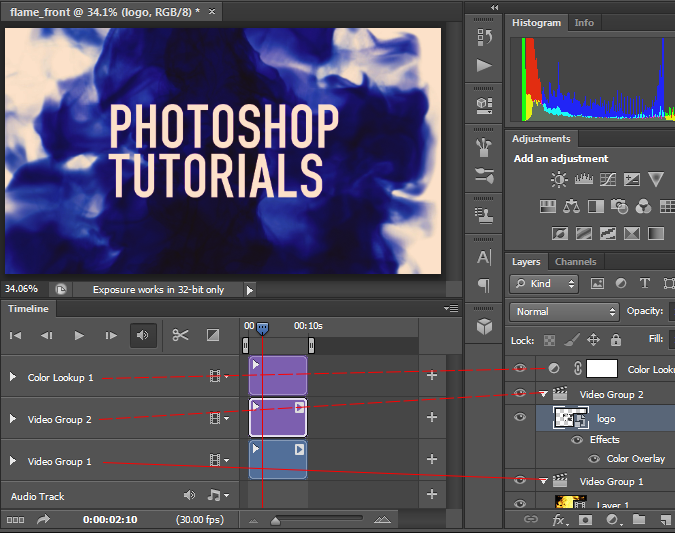The image size is (675, 533).
Task: Open the Kind layer filter dropdown
Action: click(543, 284)
